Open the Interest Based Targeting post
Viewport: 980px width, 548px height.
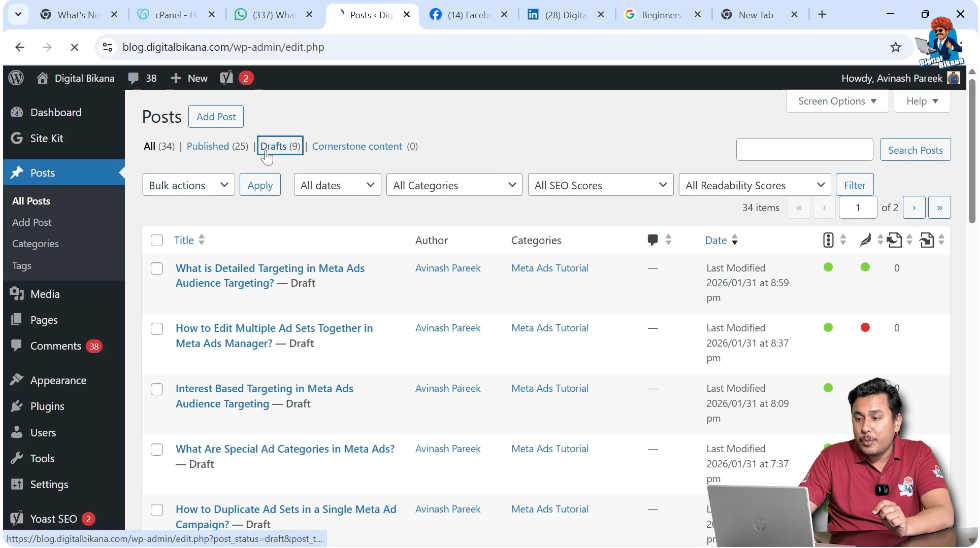pos(264,389)
